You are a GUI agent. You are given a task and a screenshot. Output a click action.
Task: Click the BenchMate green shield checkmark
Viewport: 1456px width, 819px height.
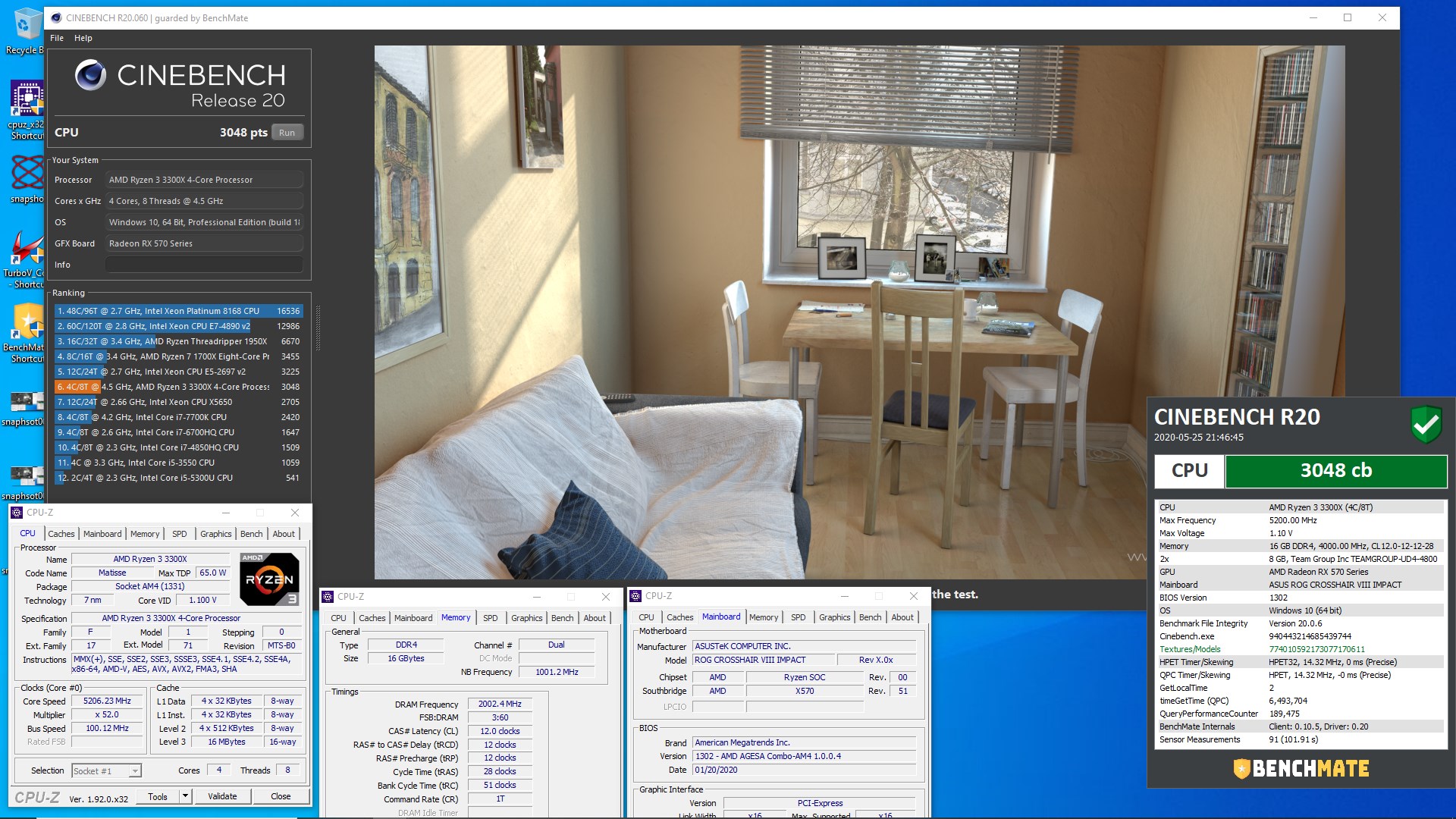tap(1426, 424)
